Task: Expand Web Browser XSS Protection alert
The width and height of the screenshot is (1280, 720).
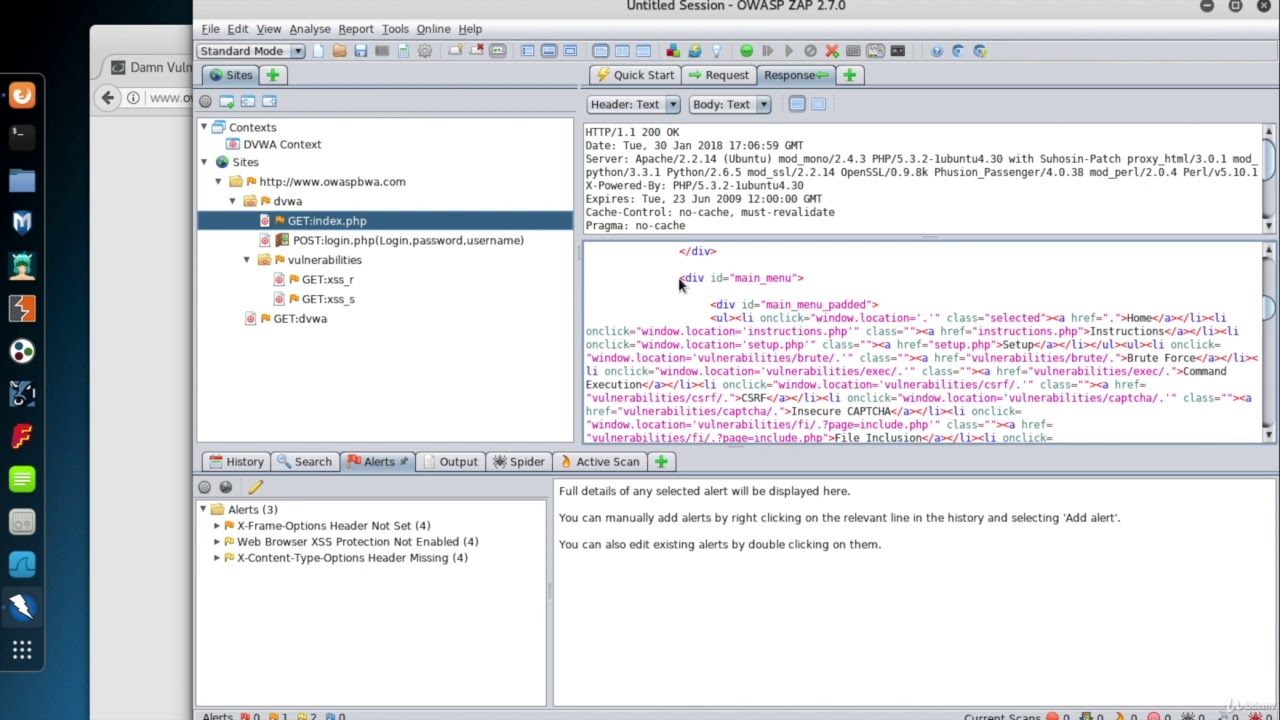Action: [x=217, y=542]
